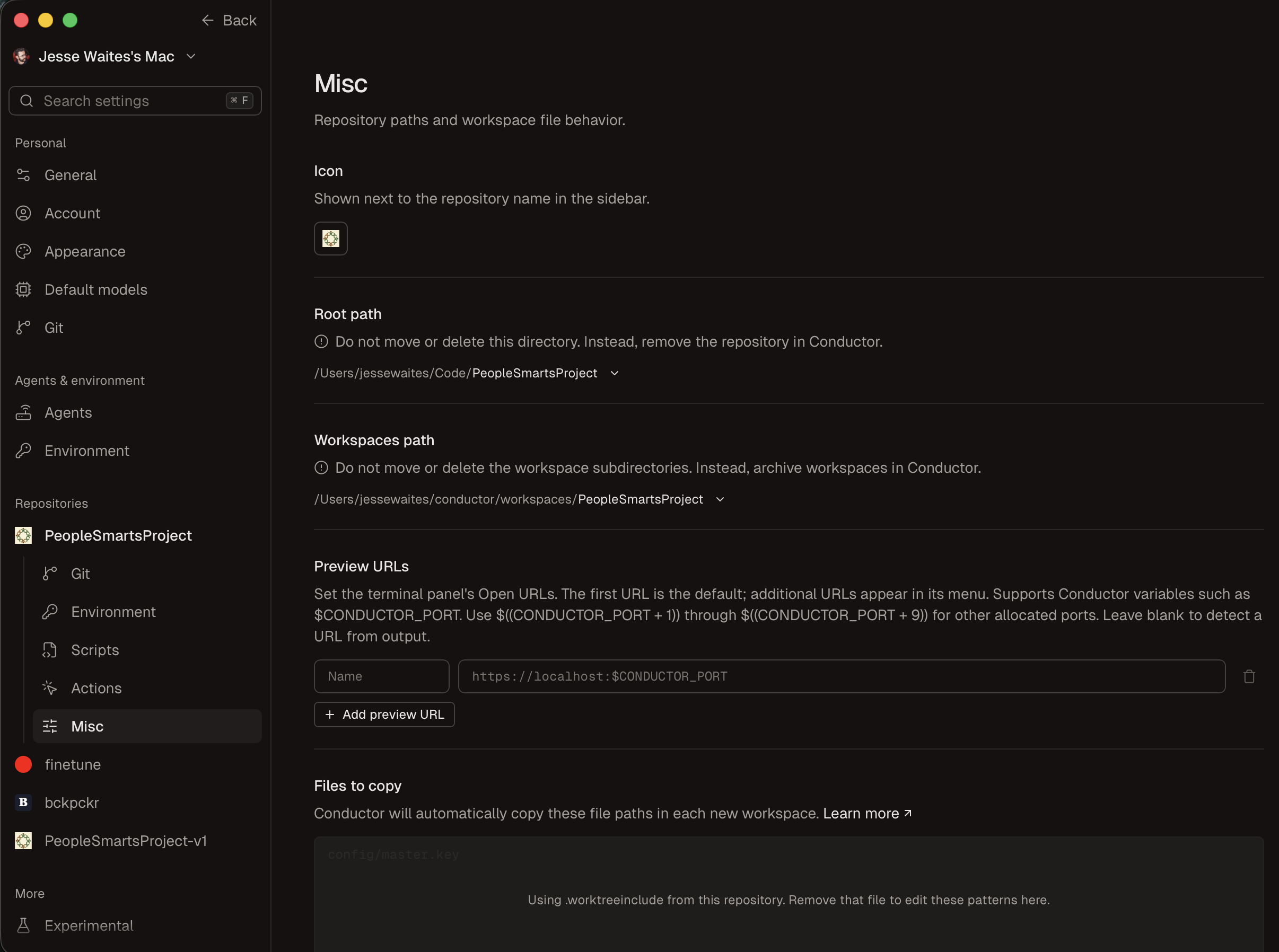Open the Git item under PeopleSmartsProject
Screen dimensions: 1279x952
click(147, 574)
